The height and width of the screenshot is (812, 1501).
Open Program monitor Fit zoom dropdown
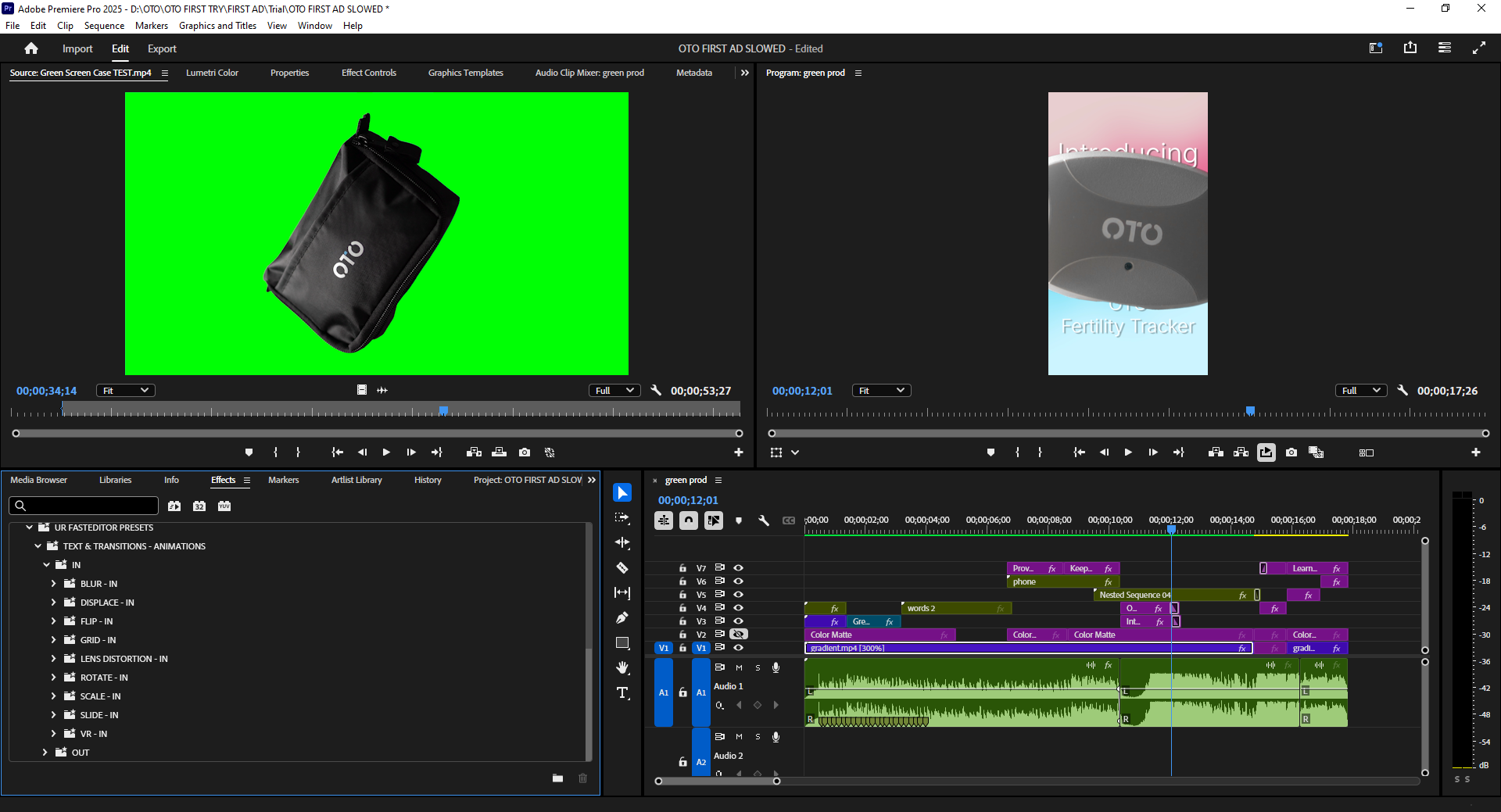click(881, 391)
